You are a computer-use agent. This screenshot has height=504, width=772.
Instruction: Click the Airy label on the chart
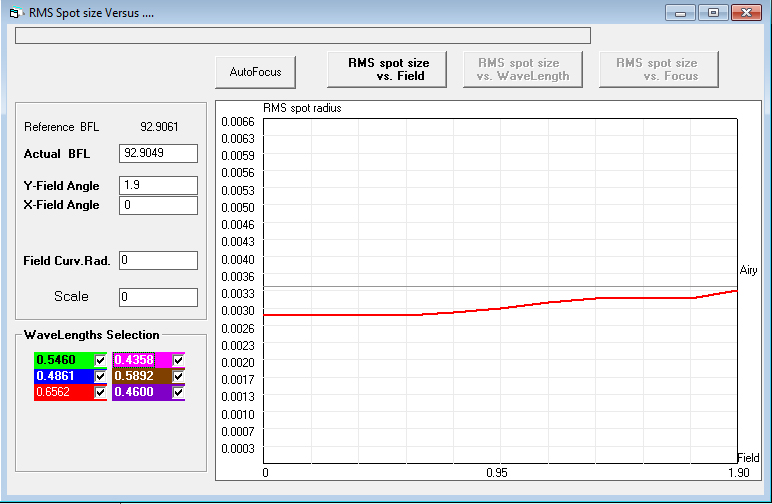coord(748,270)
